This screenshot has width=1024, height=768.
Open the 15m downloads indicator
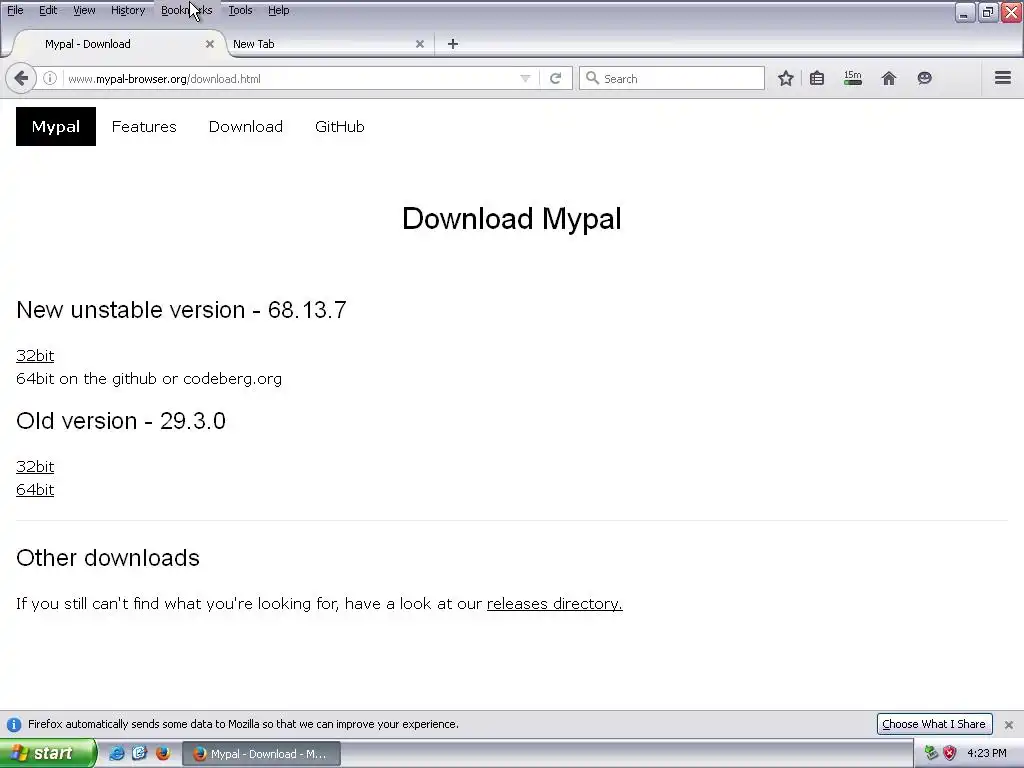point(853,78)
